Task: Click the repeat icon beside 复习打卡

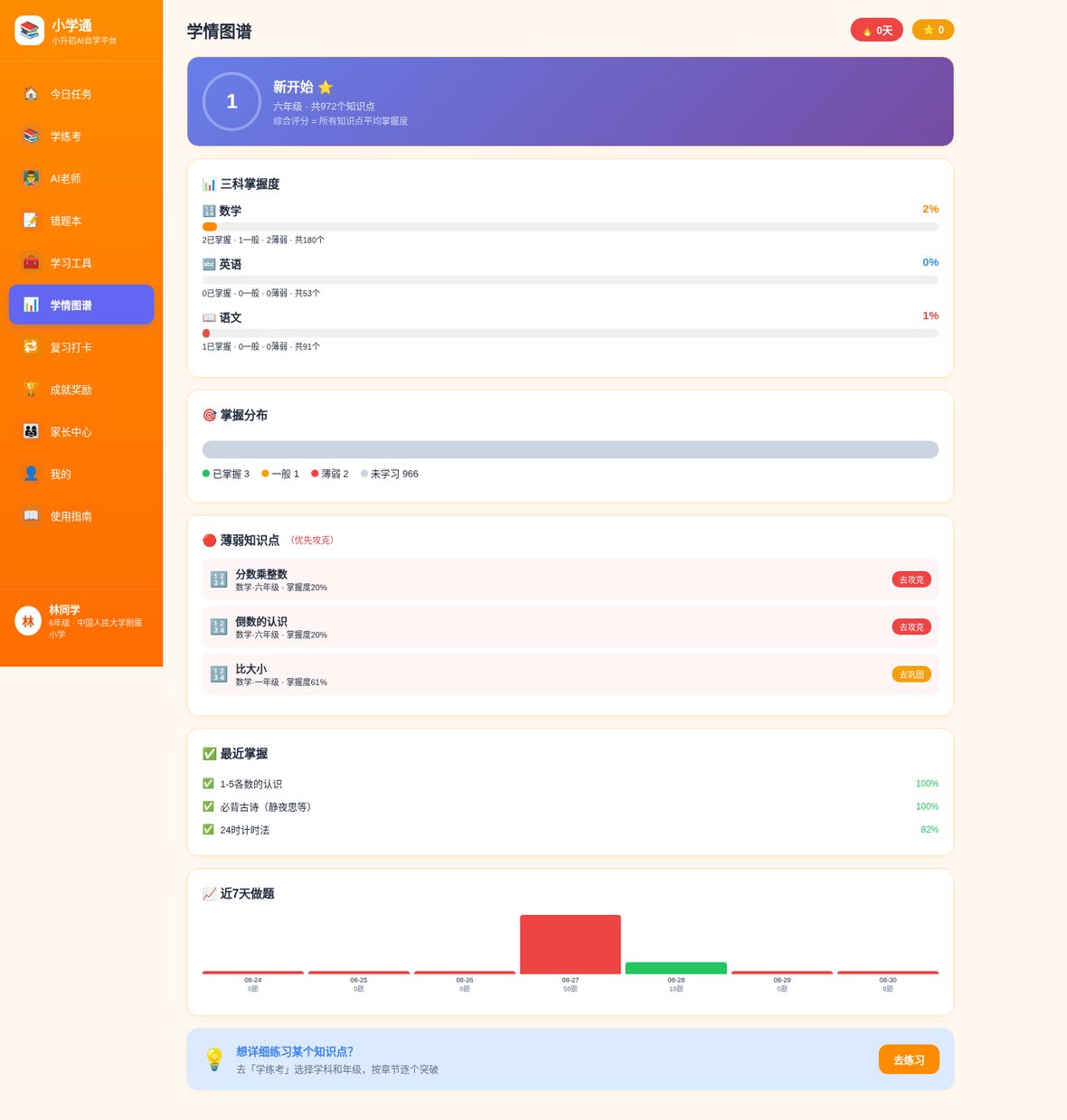Action: pyautogui.click(x=31, y=347)
